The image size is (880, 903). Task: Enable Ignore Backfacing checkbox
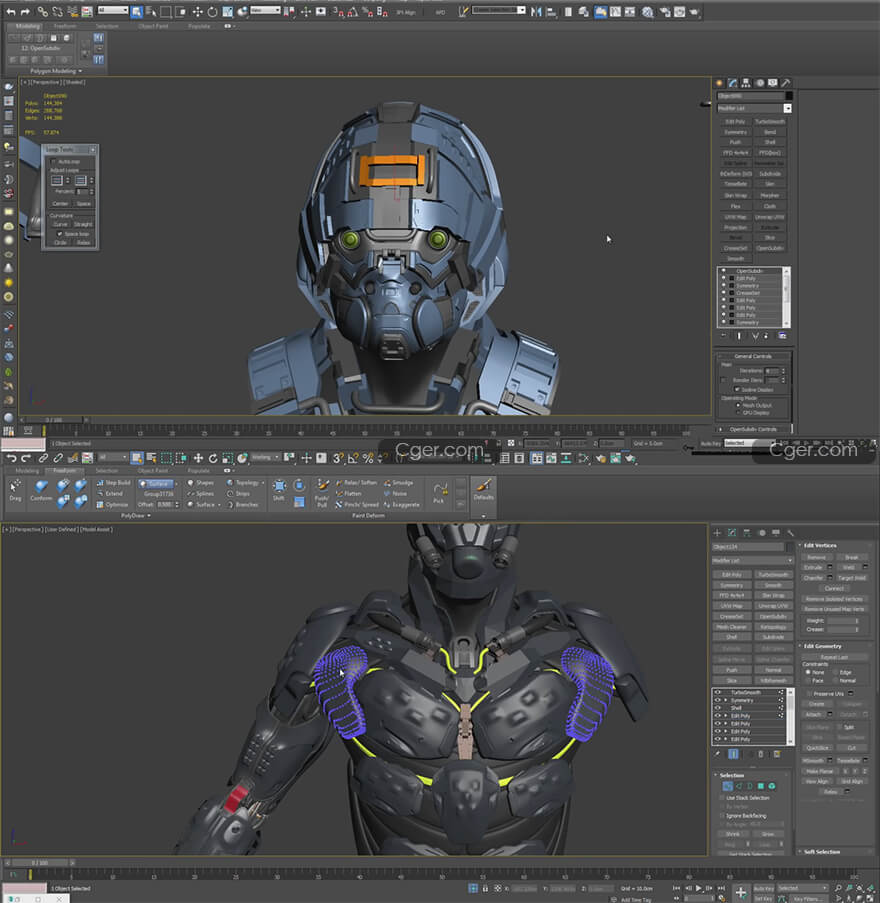coord(722,815)
